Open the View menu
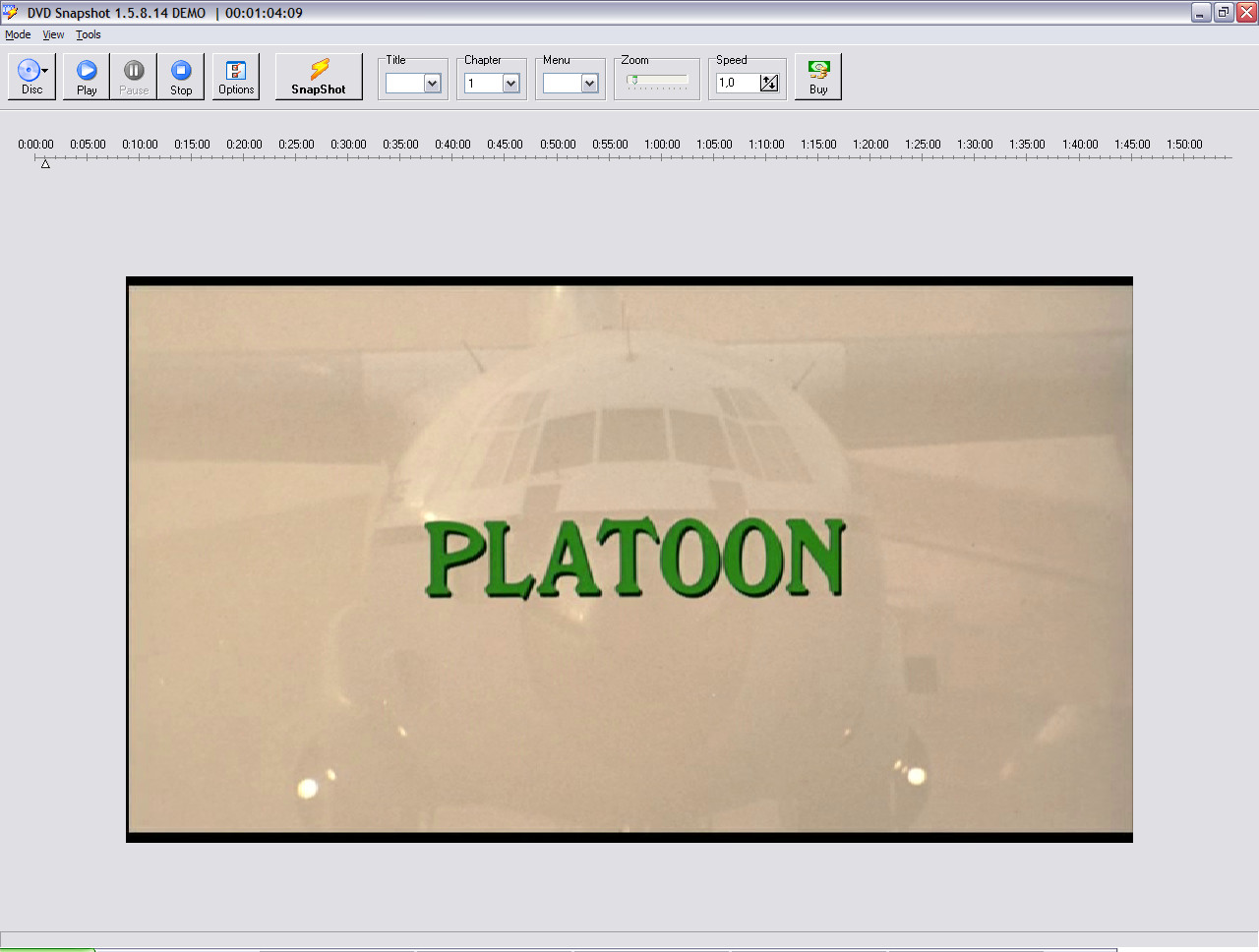This screenshot has height=952, width=1259. [x=53, y=34]
